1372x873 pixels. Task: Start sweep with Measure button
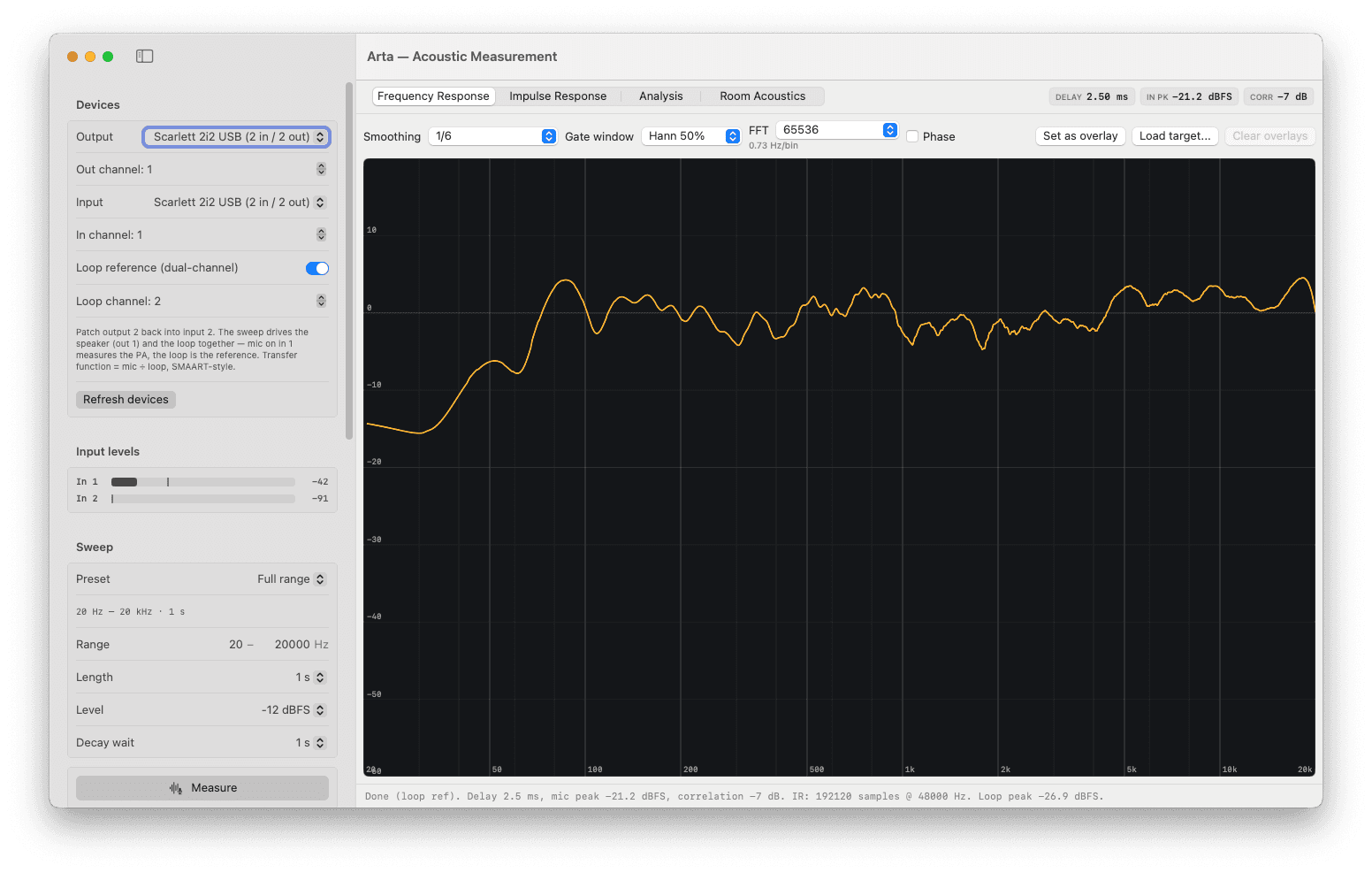[x=202, y=788]
